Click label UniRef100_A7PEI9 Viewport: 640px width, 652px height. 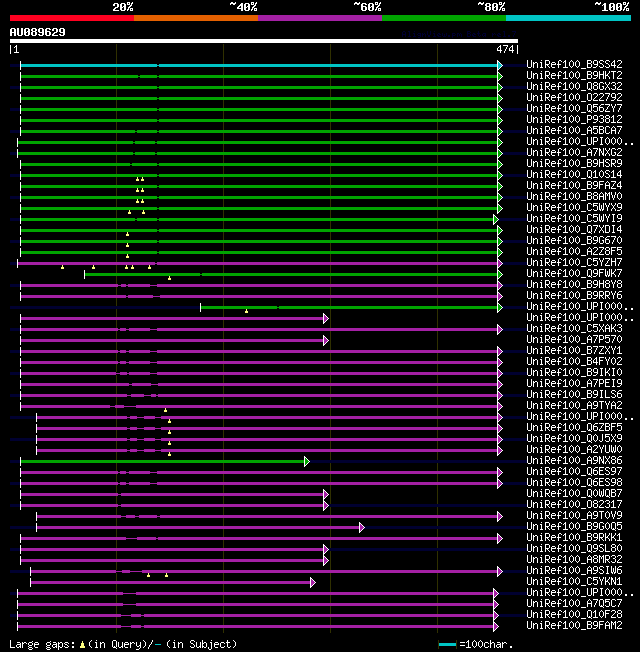(574, 384)
